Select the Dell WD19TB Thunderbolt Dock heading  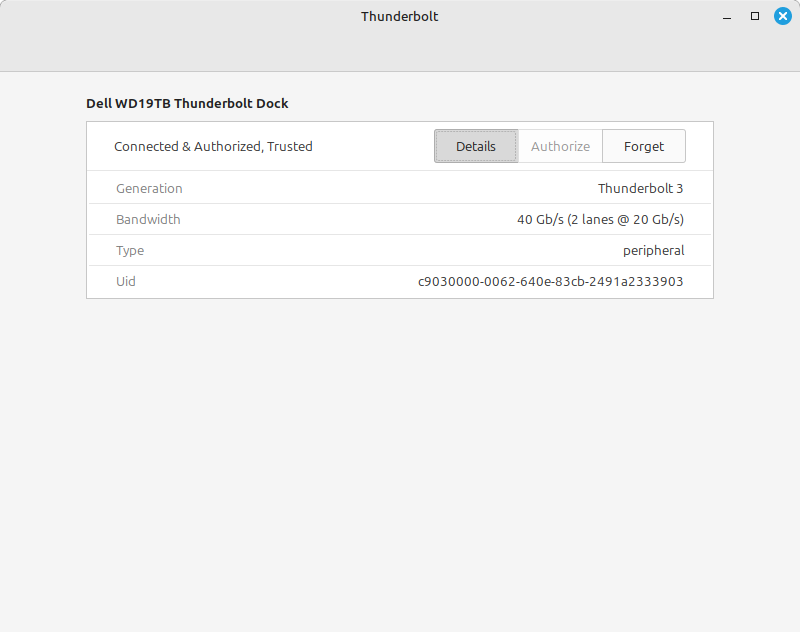(x=188, y=103)
